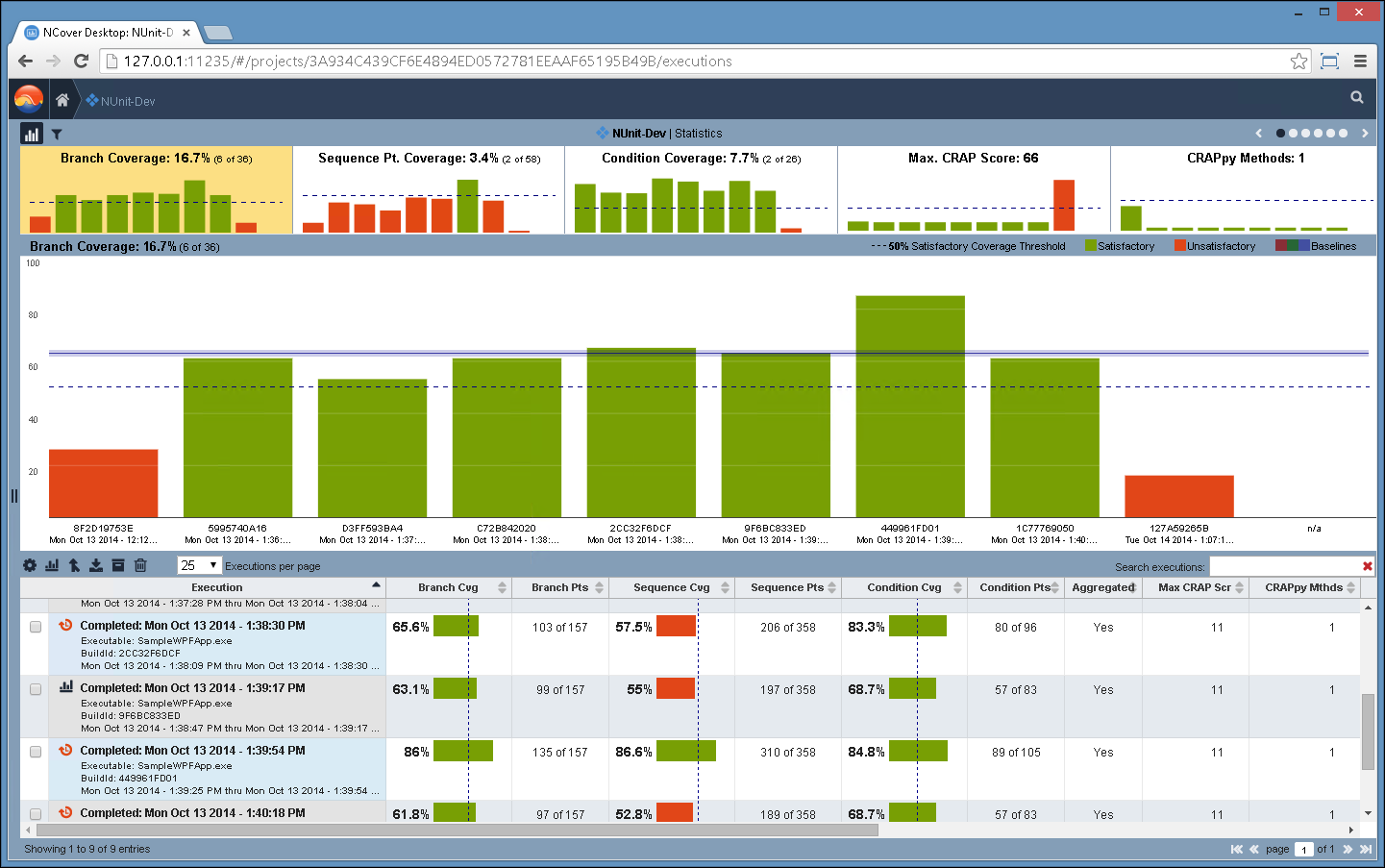Click the upward merge arrow icon

click(x=74, y=565)
